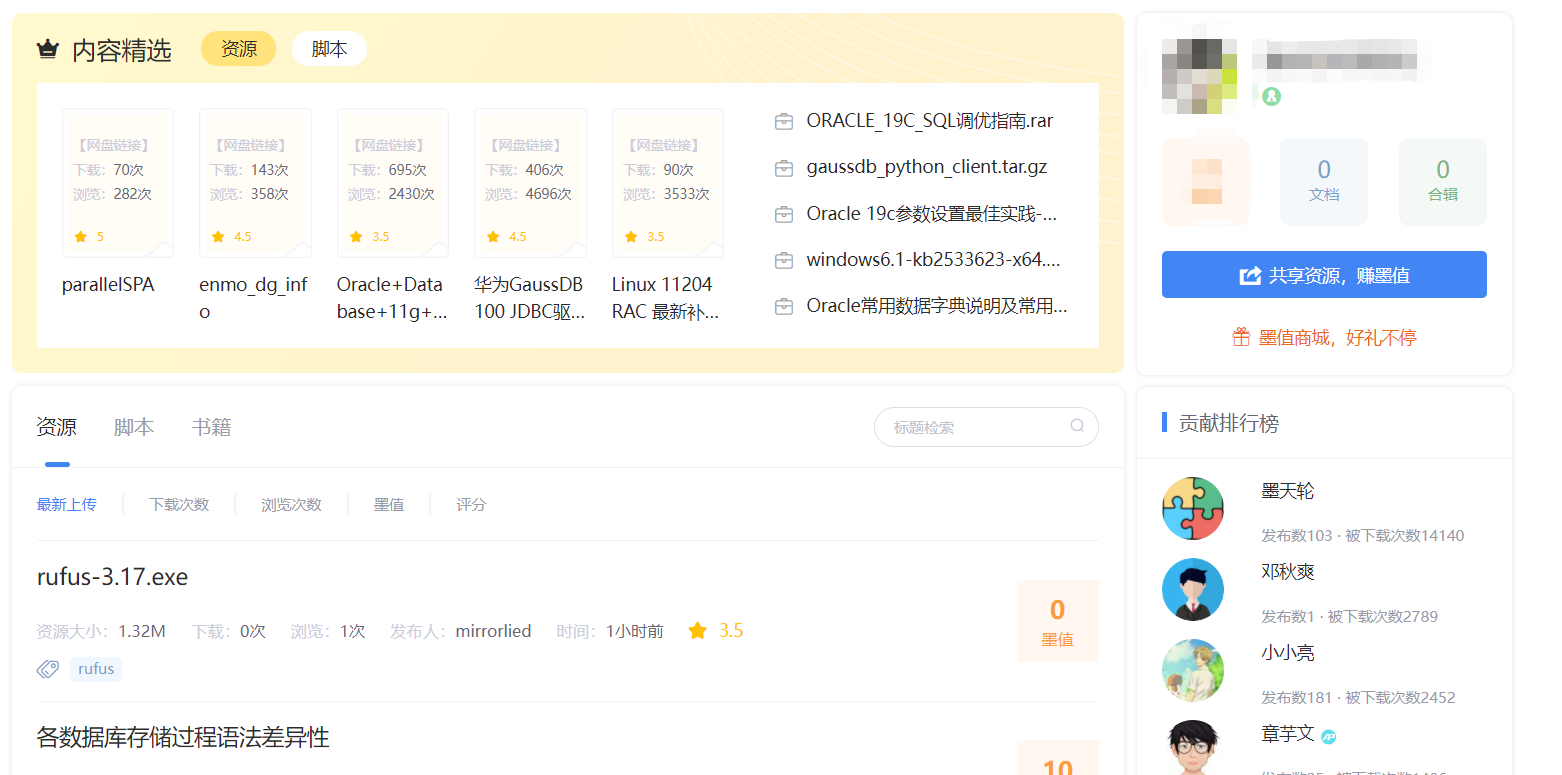Click the briefcase icon beside gaussdb_python_client.tar.gz
Viewport: 1562px width, 775px height.
784,168
